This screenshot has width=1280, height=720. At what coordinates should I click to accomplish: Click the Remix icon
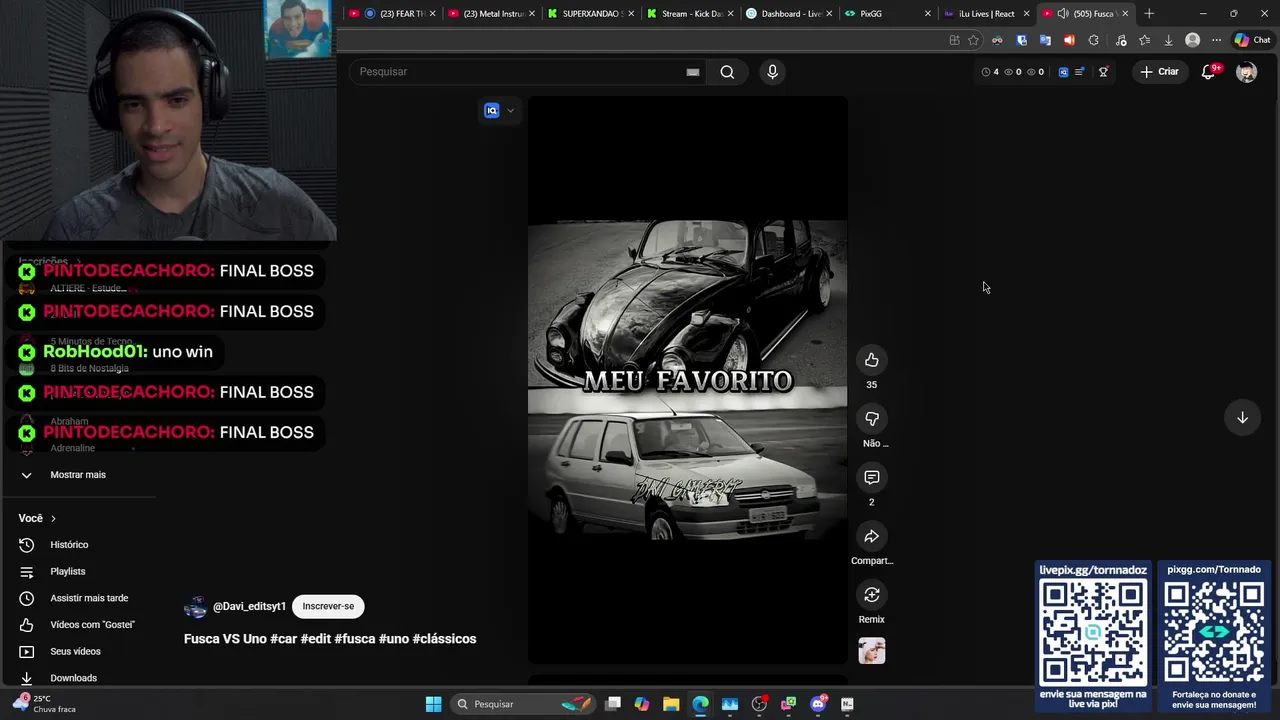coord(872,595)
